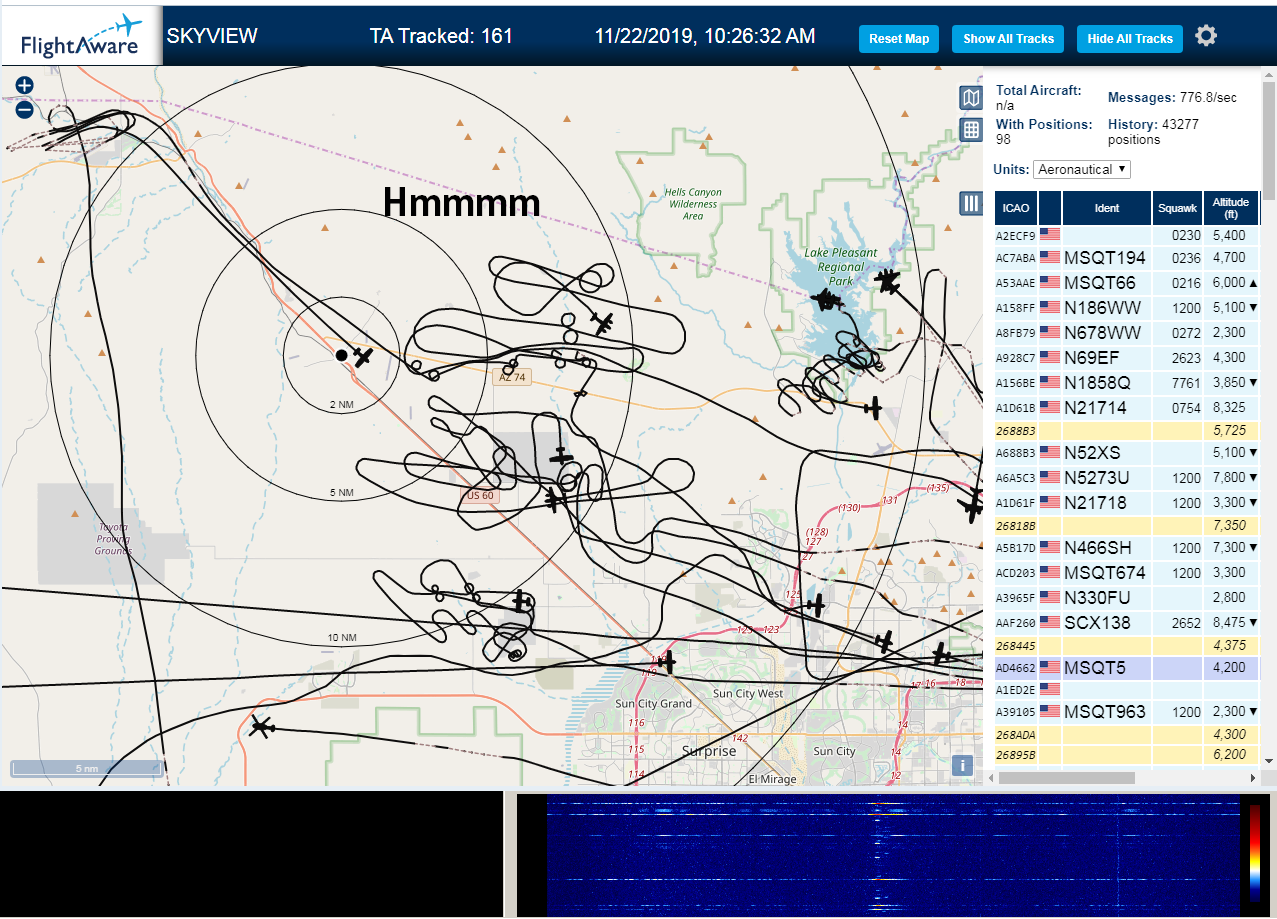Screen dimensions: 1277x919
Task: Select the MSQT66 aircraft row
Action: (x=1127, y=283)
